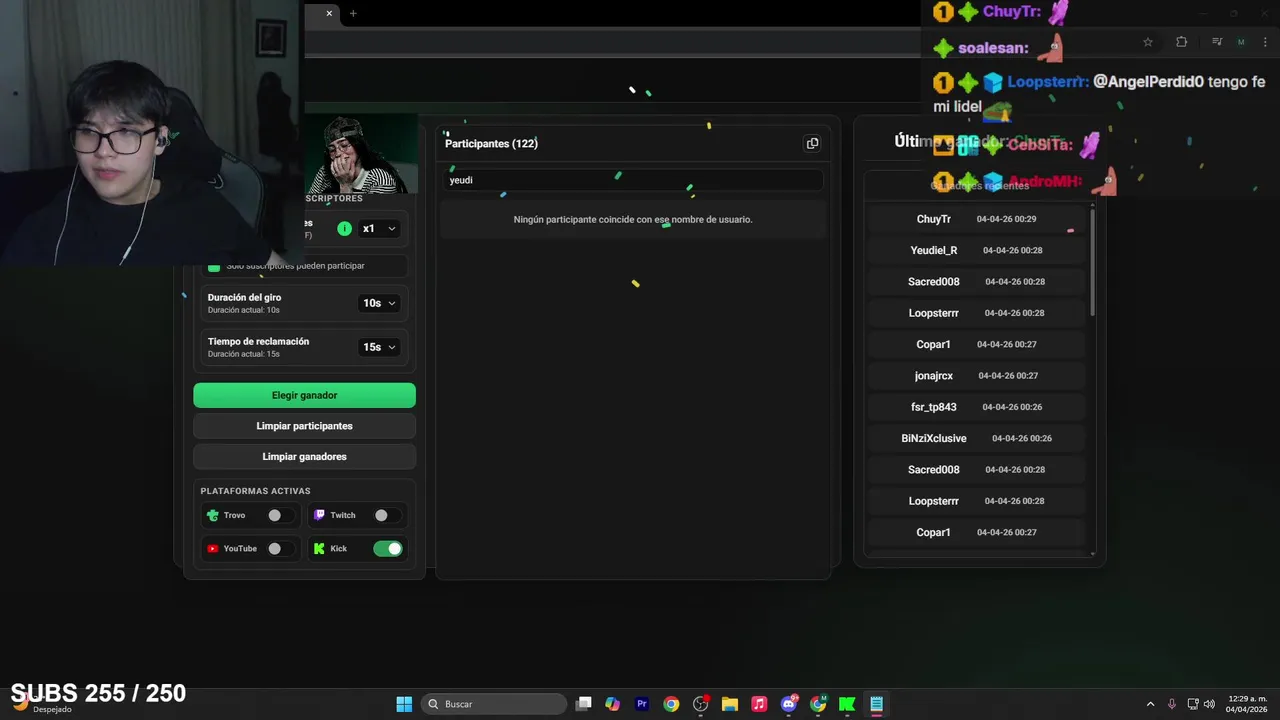Open the browser media control icon
The width and height of the screenshot is (1280, 720).
tap(1217, 42)
